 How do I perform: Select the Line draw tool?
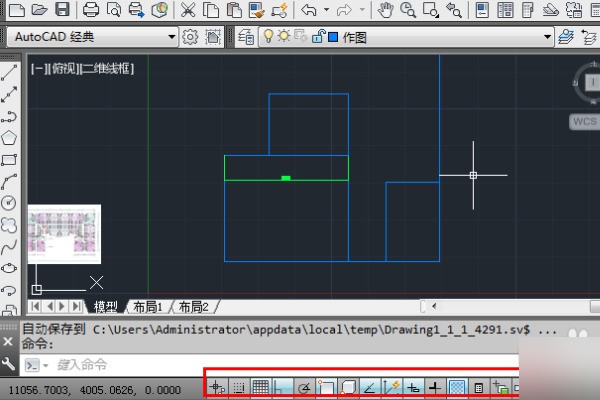(x=9, y=74)
